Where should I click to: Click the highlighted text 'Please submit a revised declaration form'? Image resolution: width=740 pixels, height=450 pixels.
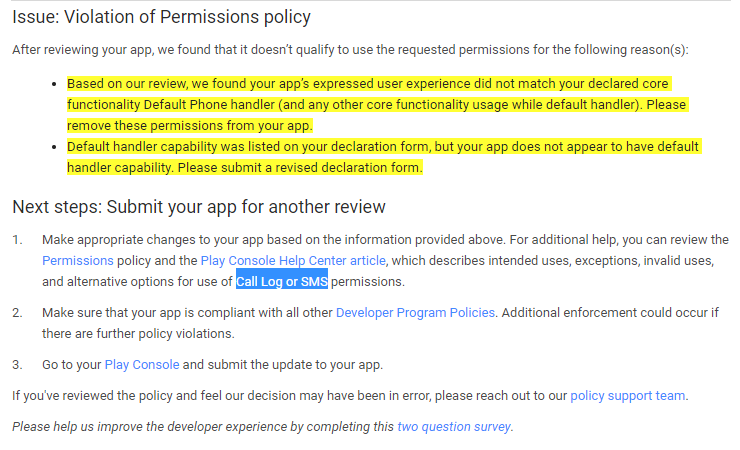(x=300, y=167)
